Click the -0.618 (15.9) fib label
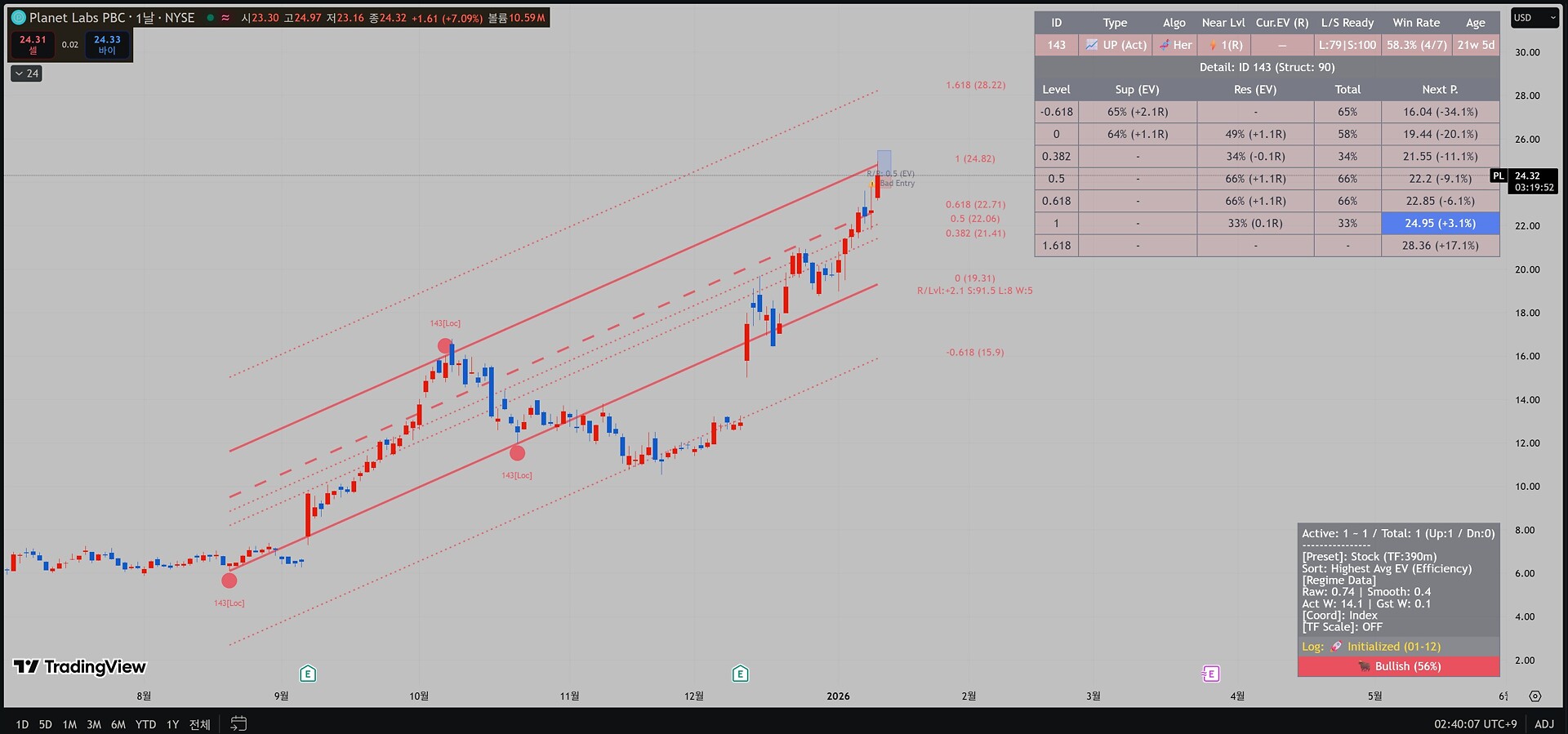Screen dimensions: 1568x734 [x=975, y=353]
